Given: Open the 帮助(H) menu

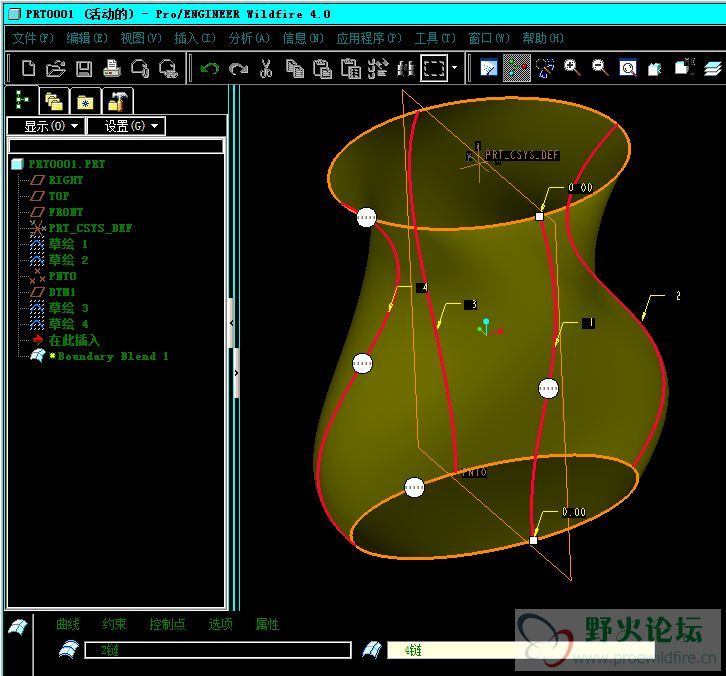Looking at the screenshot, I should coord(543,38).
